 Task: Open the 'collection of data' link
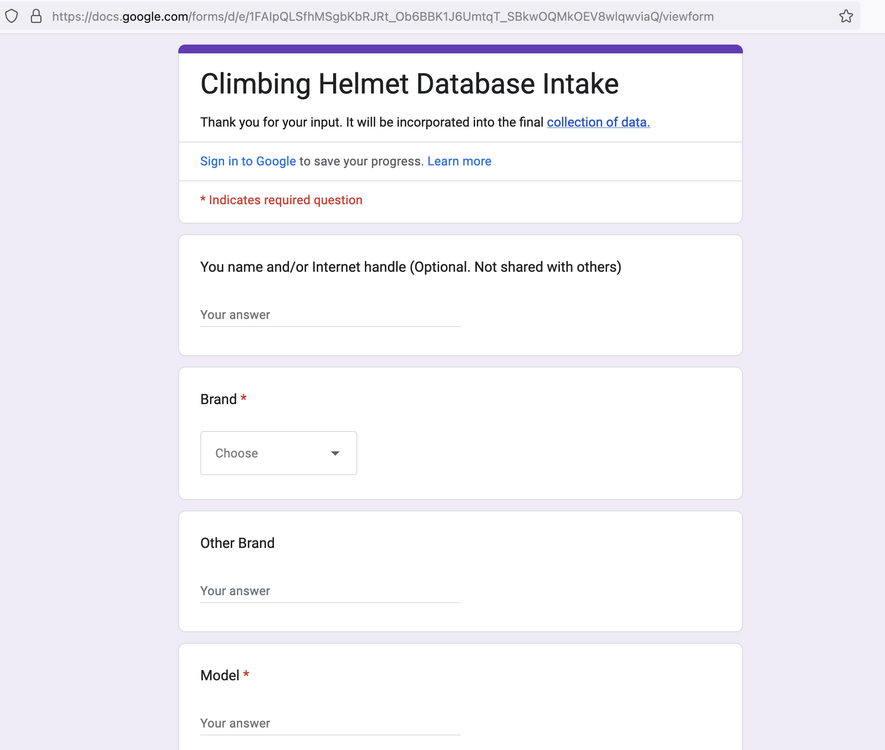pos(598,122)
